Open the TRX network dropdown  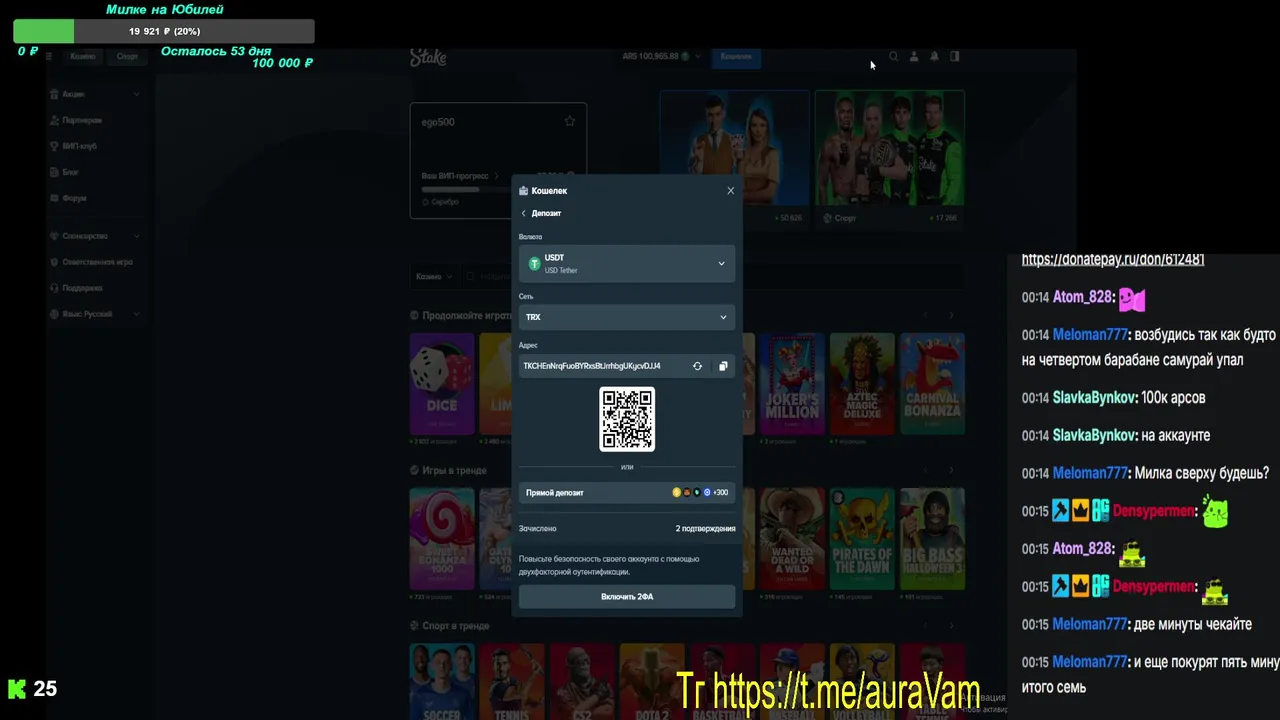(x=627, y=317)
